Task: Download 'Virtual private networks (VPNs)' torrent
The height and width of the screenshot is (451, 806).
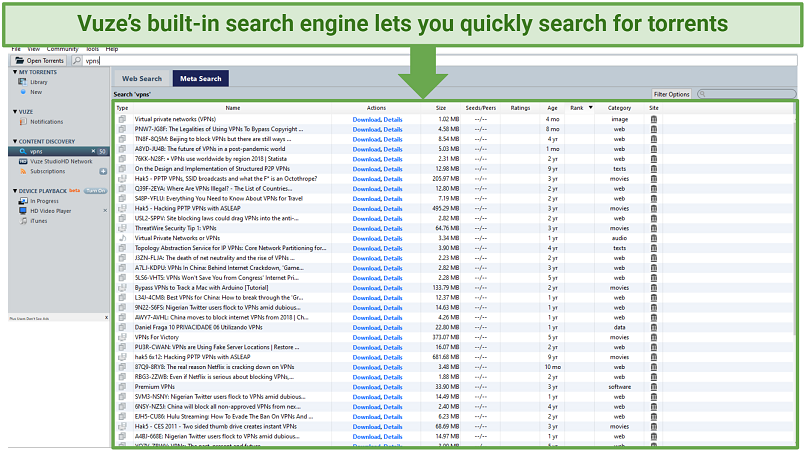Action: click(x=367, y=119)
